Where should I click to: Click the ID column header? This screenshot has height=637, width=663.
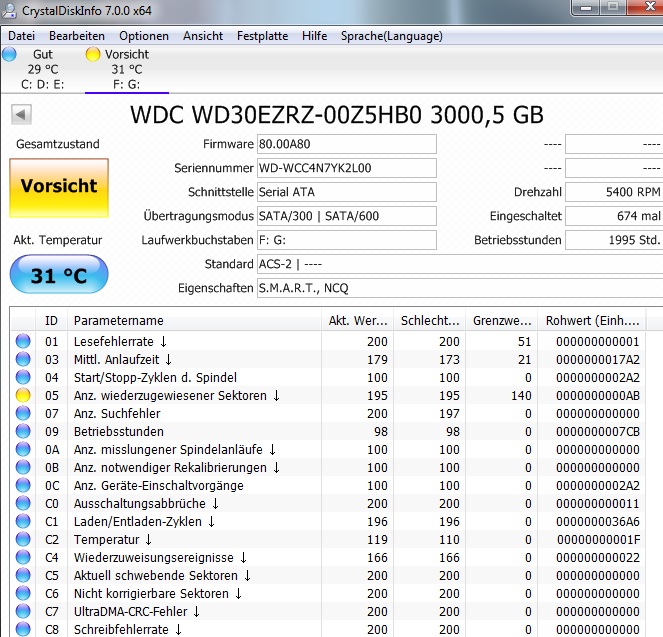(51, 320)
